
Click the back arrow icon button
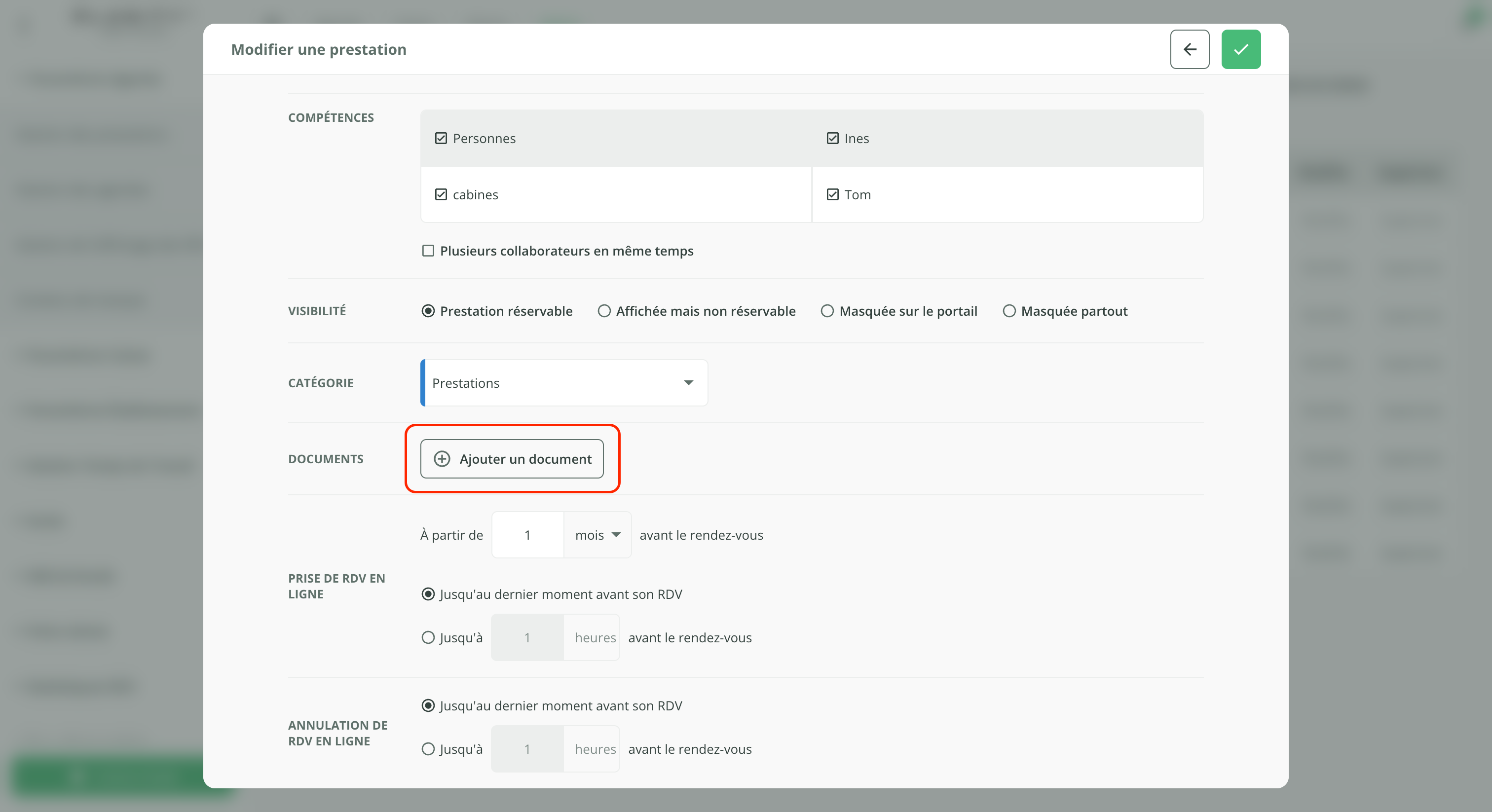(x=1189, y=49)
